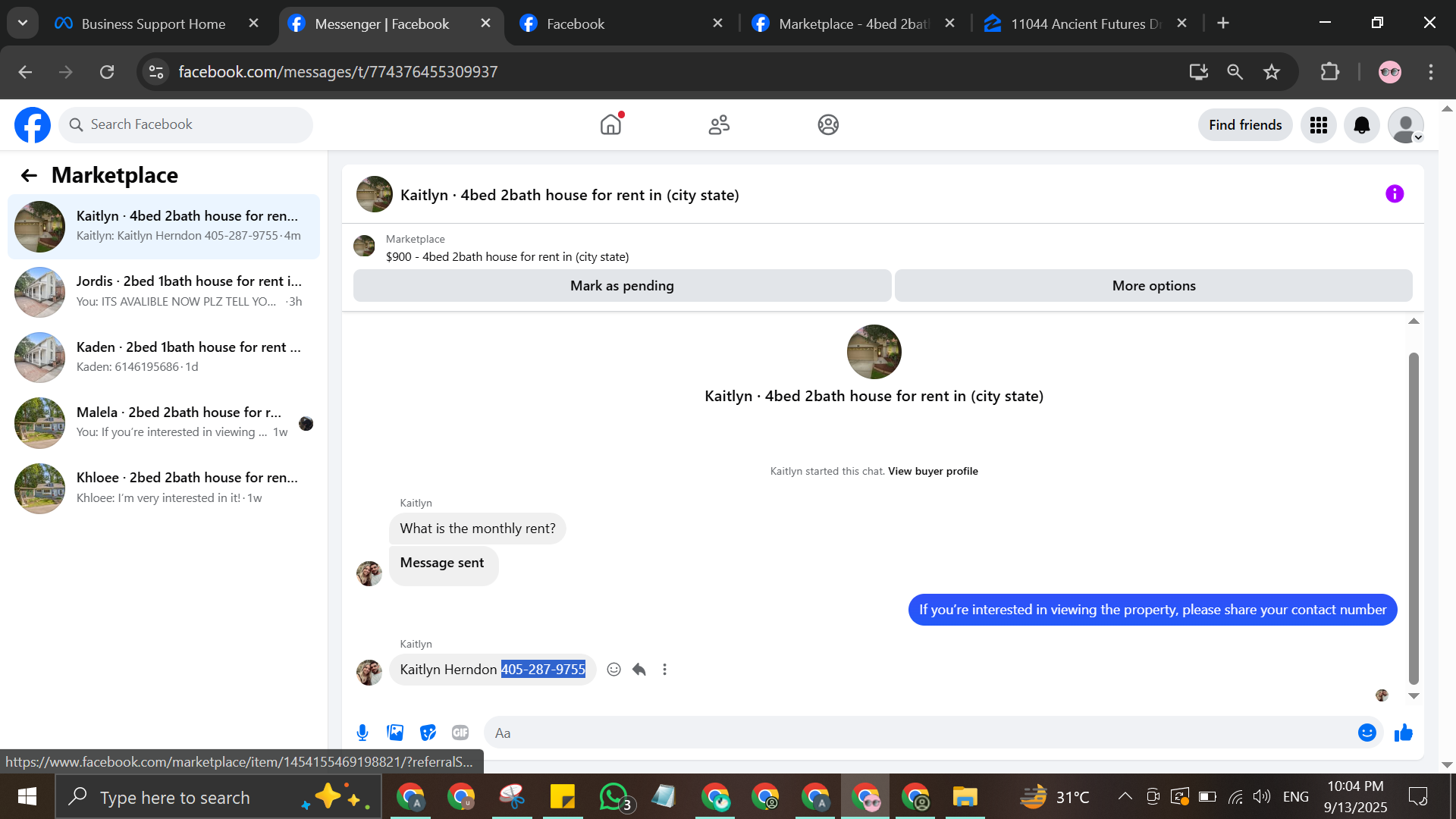Open conversation information panel icon
Screen dimensions: 1456x819
pyautogui.click(x=1395, y=194)
